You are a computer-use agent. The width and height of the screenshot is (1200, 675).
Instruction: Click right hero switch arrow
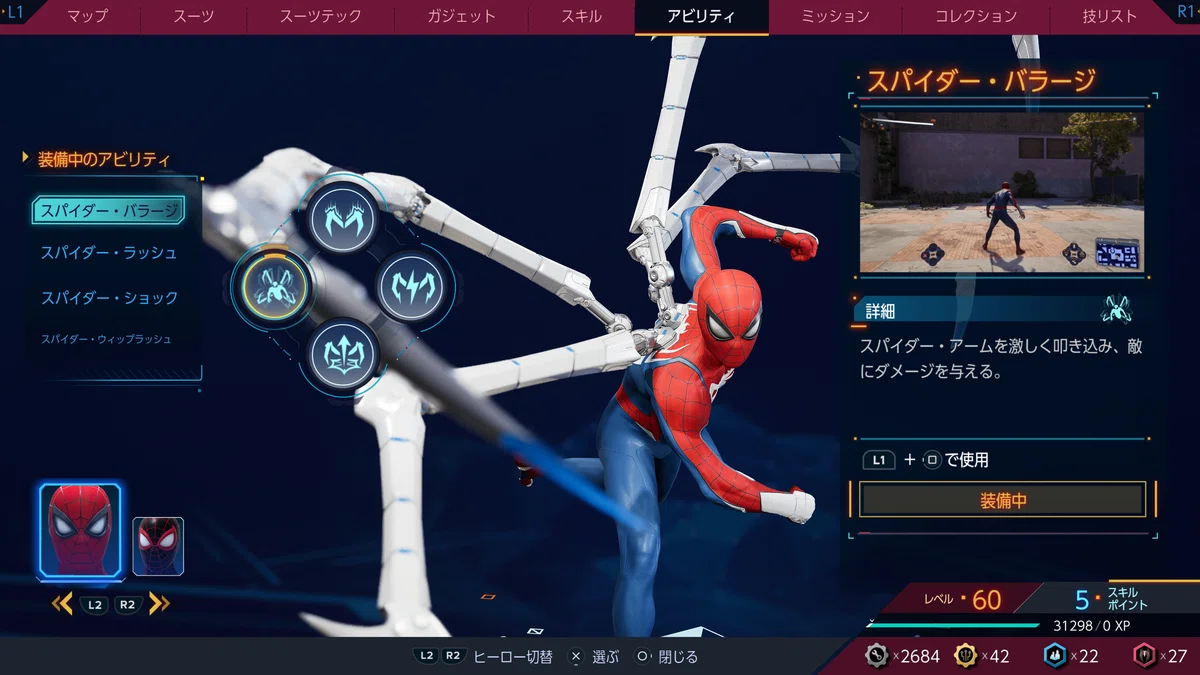(159, 603)
